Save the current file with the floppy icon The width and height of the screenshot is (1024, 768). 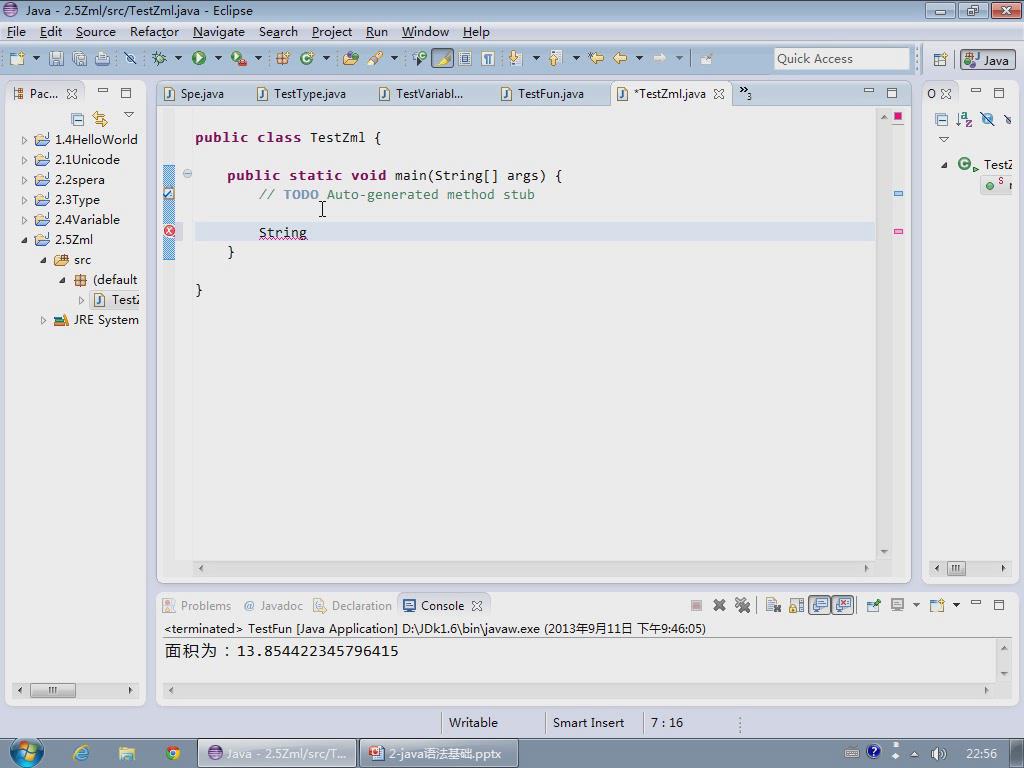tap(57, 59)
